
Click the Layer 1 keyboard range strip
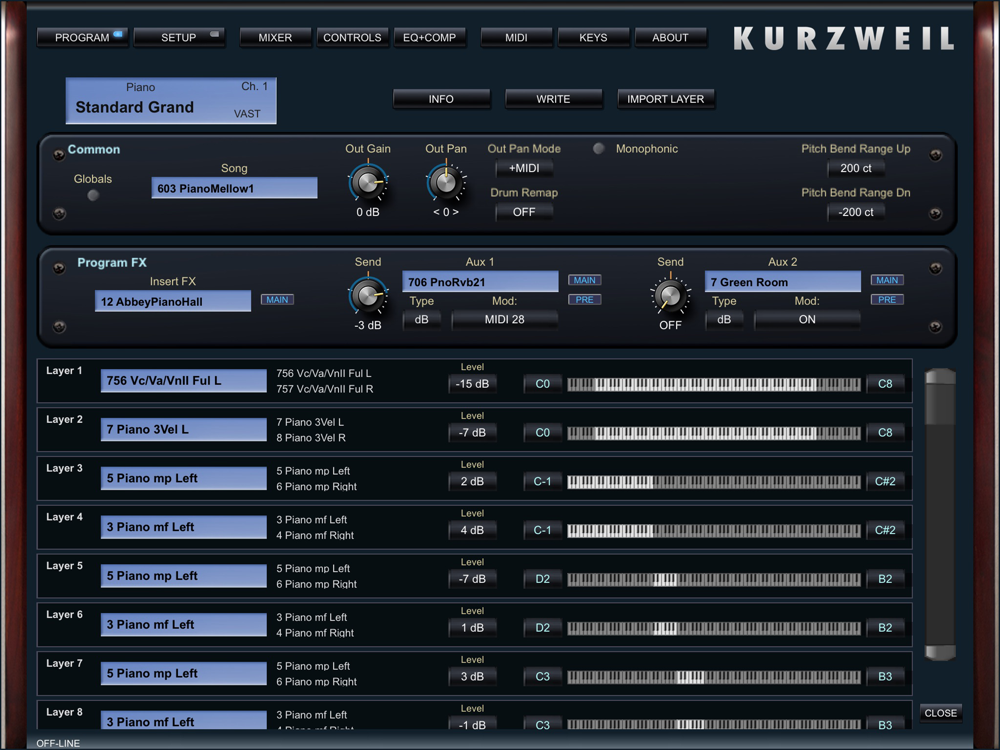[714, 384]
